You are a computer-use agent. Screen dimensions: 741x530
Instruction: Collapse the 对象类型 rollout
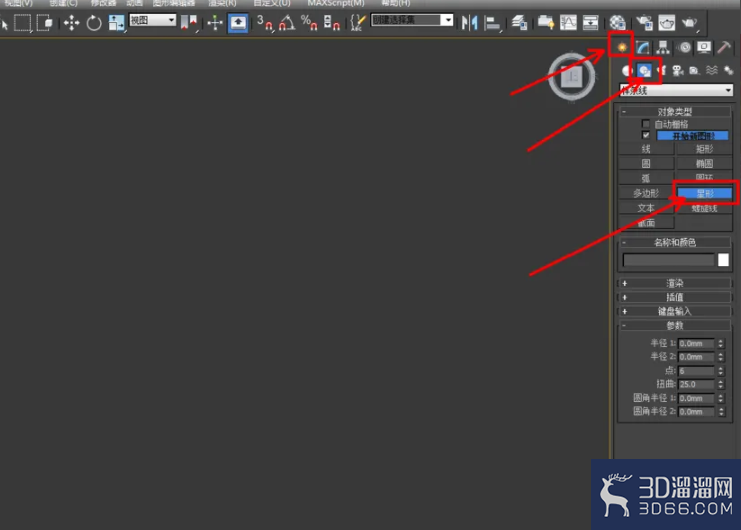tap(676, 111)
